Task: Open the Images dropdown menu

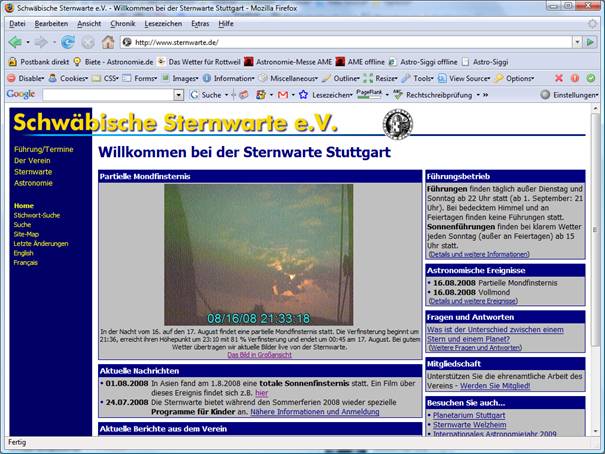Action: [x=180, y=78]
